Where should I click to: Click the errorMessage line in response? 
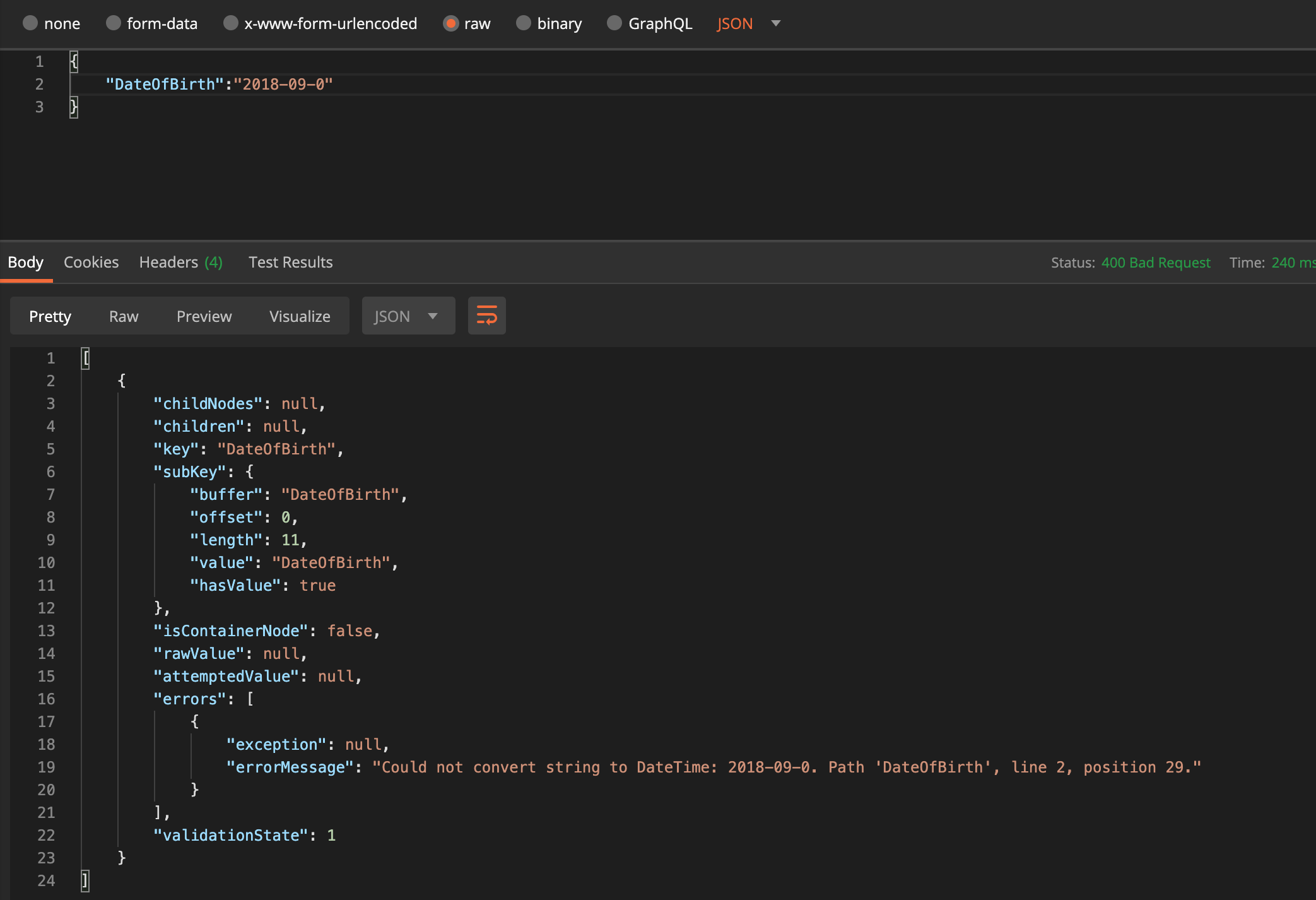(713, 767)
